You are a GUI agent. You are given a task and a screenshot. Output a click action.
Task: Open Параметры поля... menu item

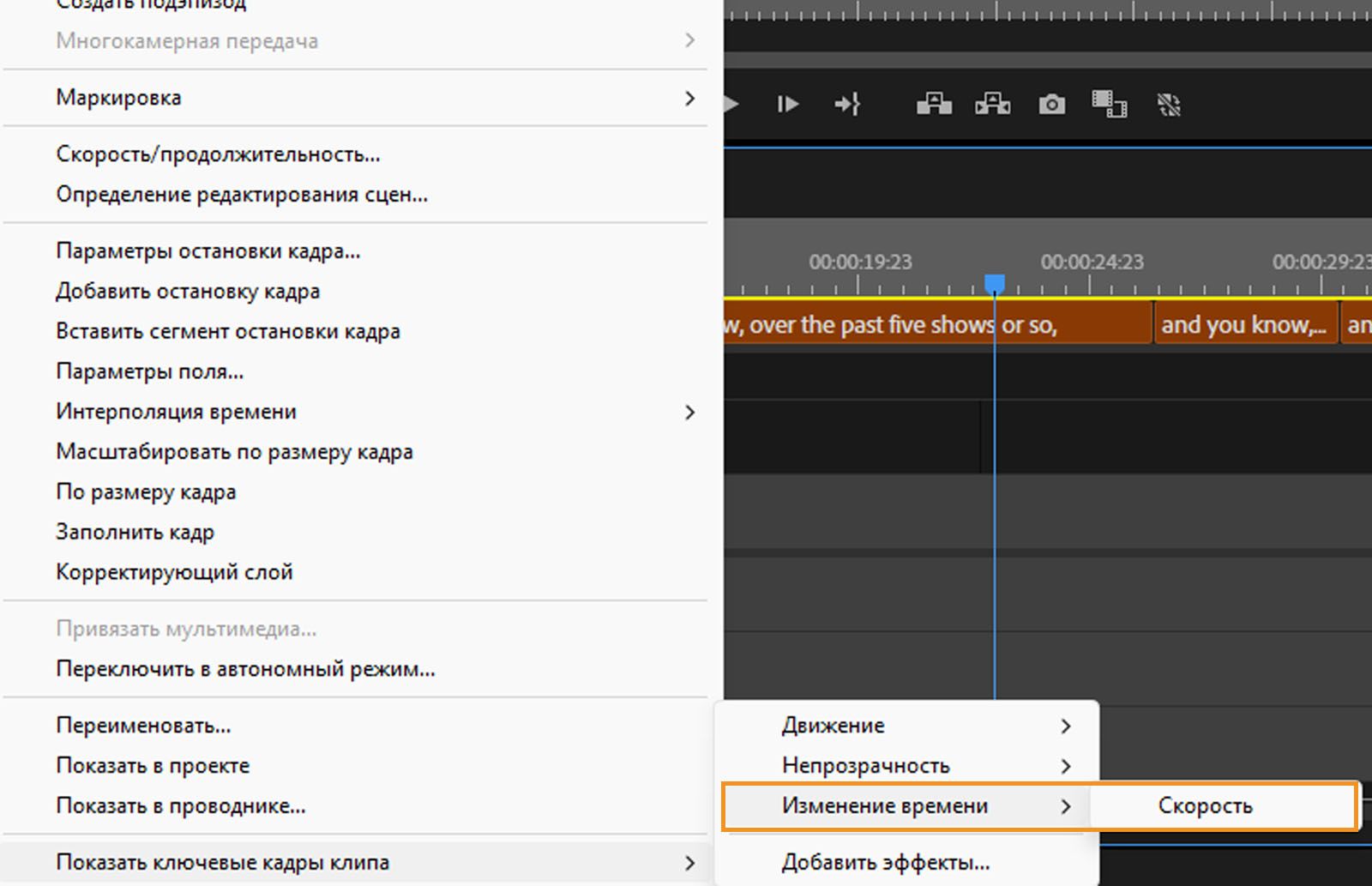pyautogui.click(x=355, y=371)
